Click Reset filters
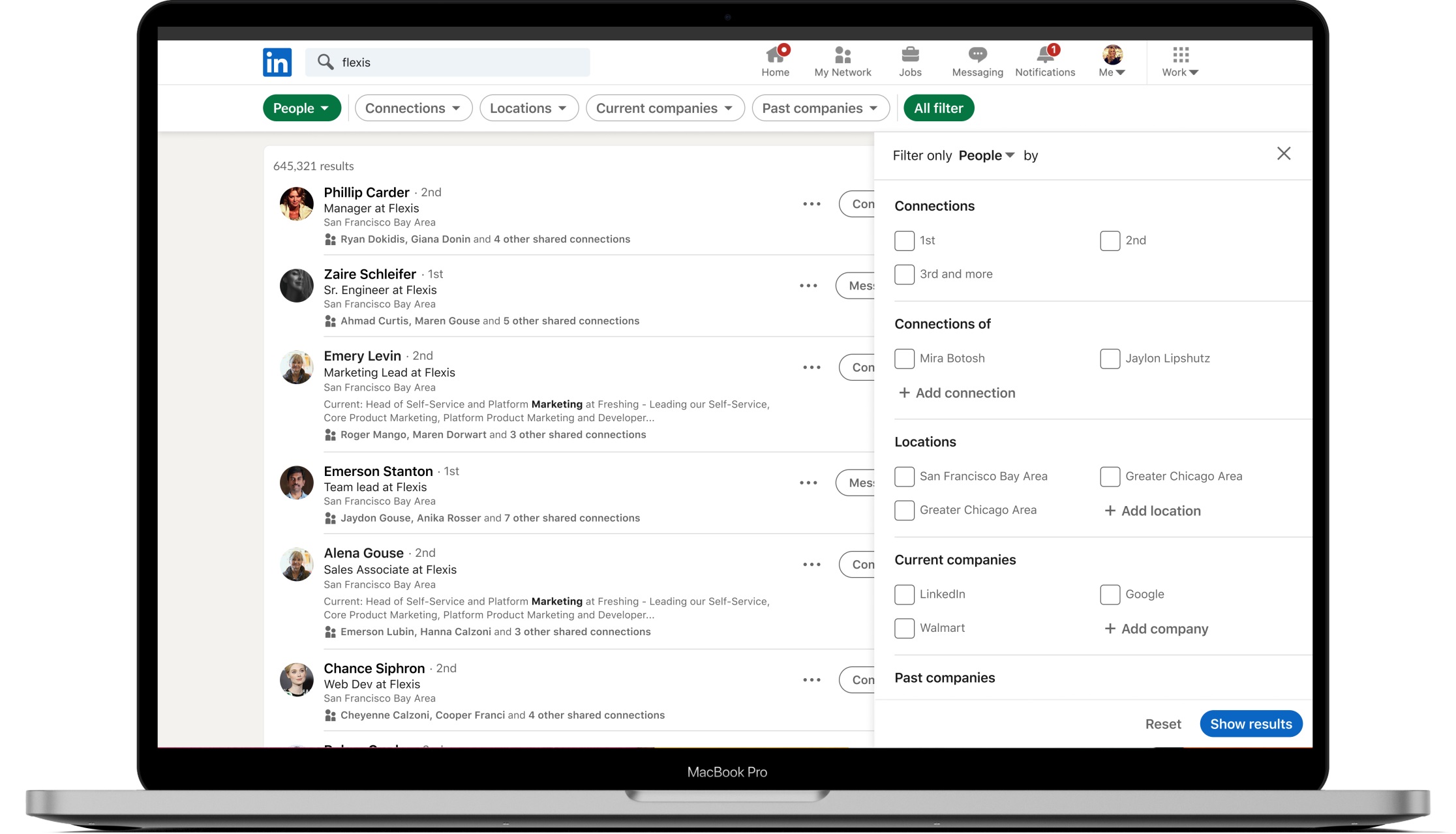1456x834 pixels. point(1163,724)
